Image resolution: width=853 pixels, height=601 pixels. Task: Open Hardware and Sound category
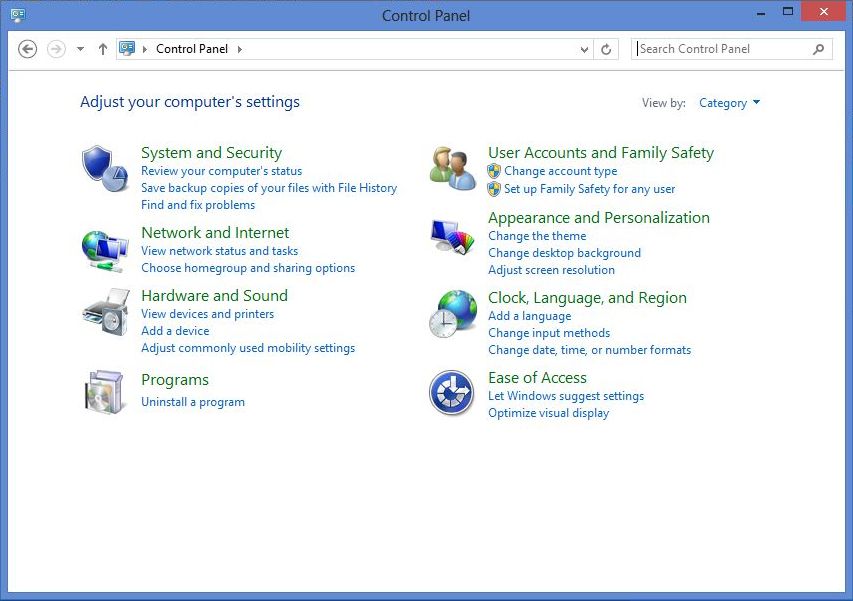pos(214,295)
